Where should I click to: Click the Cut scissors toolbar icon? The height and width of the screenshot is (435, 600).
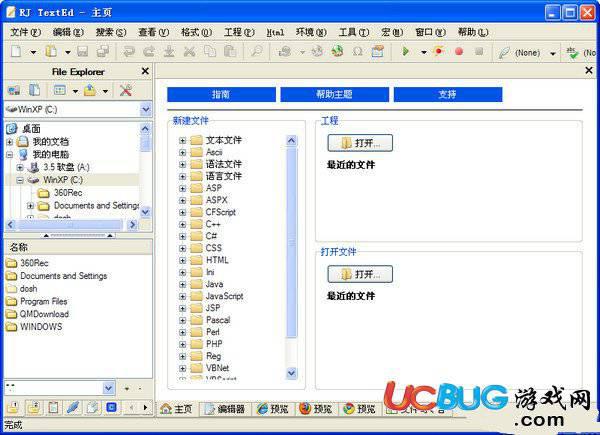tap(189, 51)
